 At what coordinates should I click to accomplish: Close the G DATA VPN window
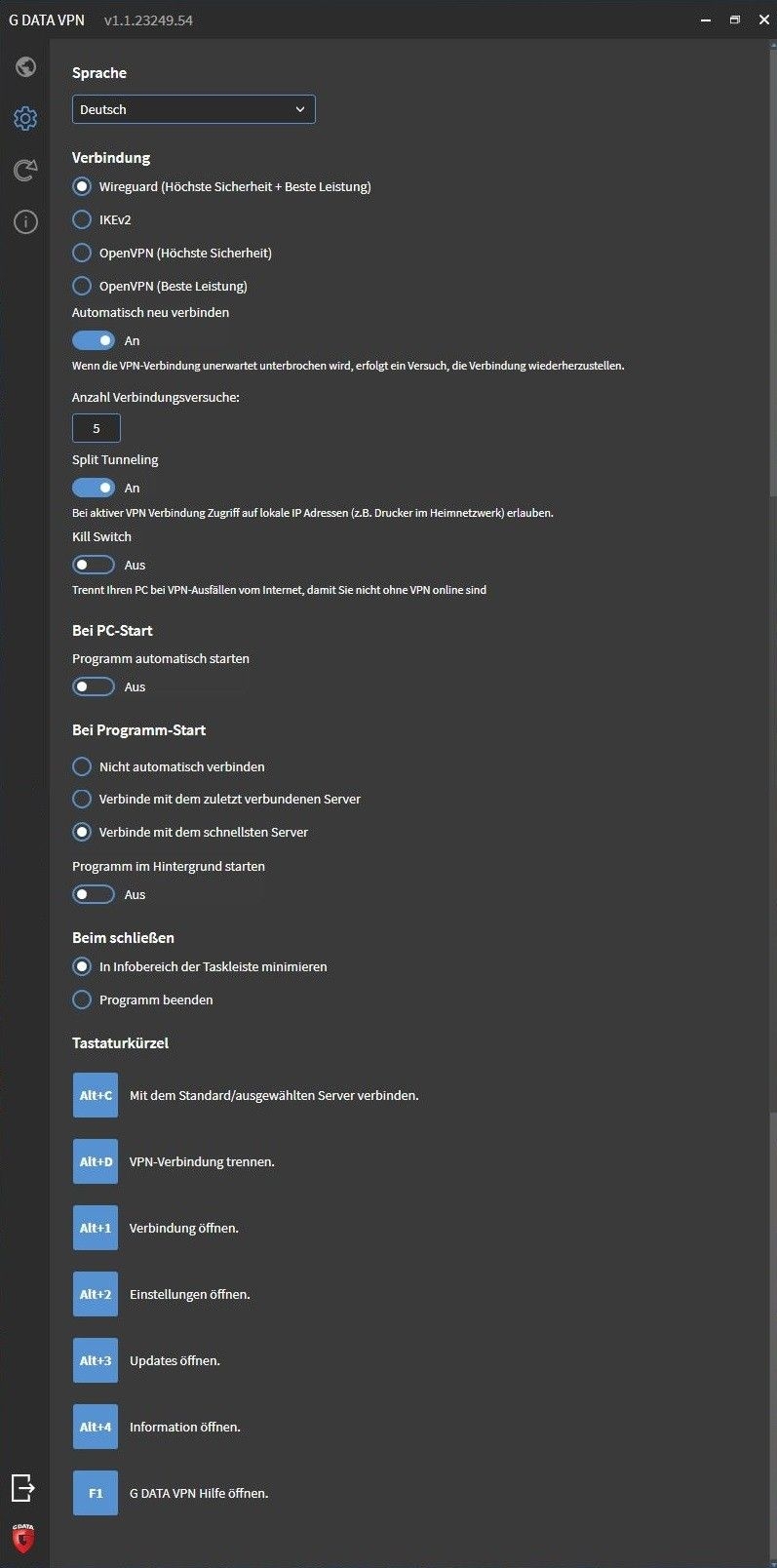(764, 20)
